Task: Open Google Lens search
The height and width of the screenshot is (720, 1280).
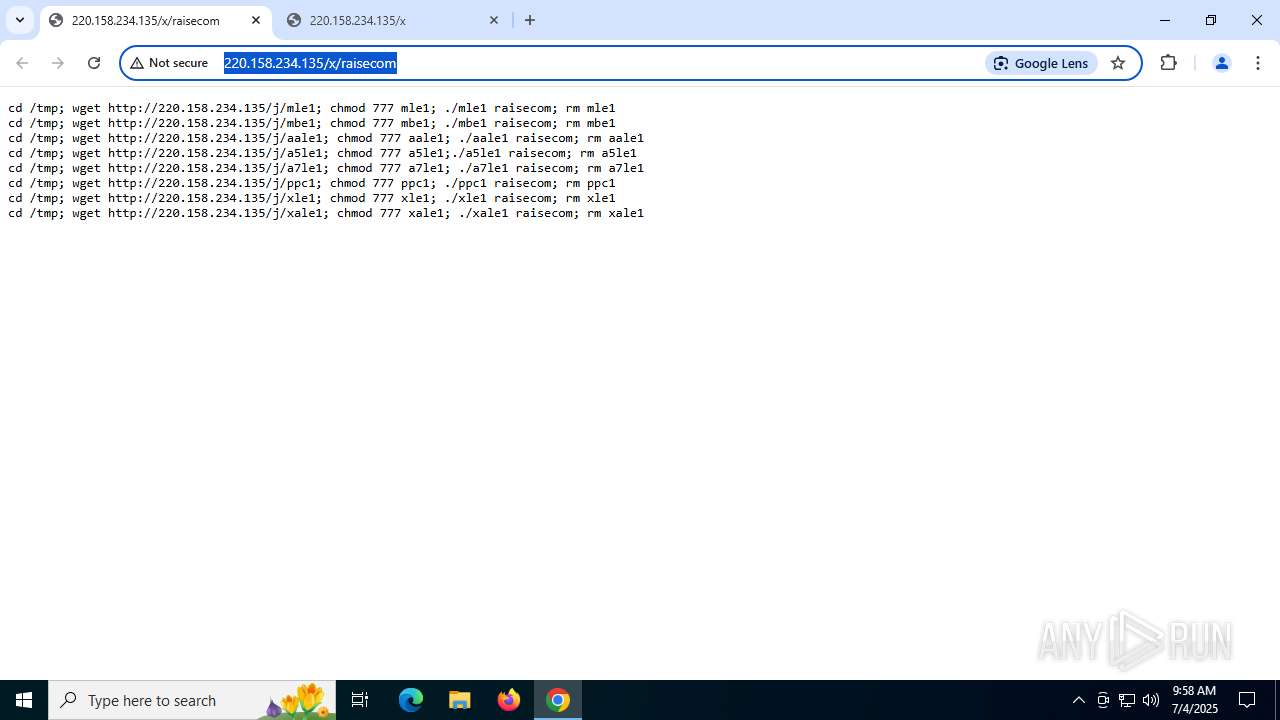Action: pyautogui.click(x=1041, y=63)
